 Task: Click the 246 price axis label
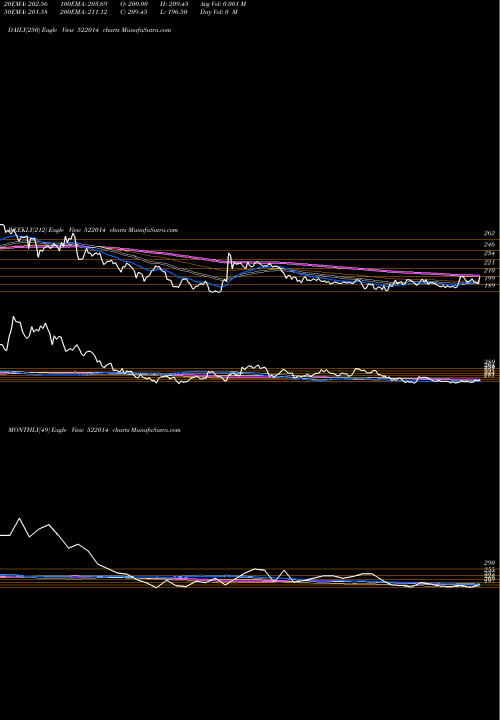pos(489,245)
